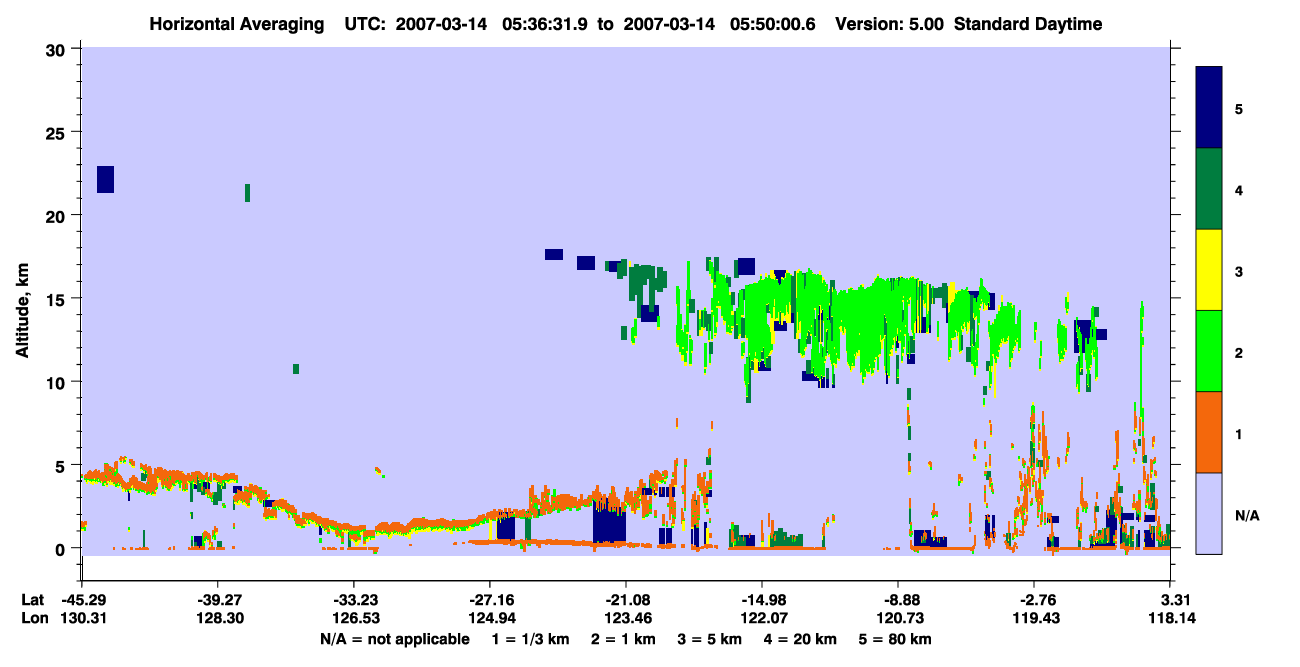The image size is (1300, 667).
Task: Click legend text 'N/A = not applicable'
Action: tap(395, 639)
